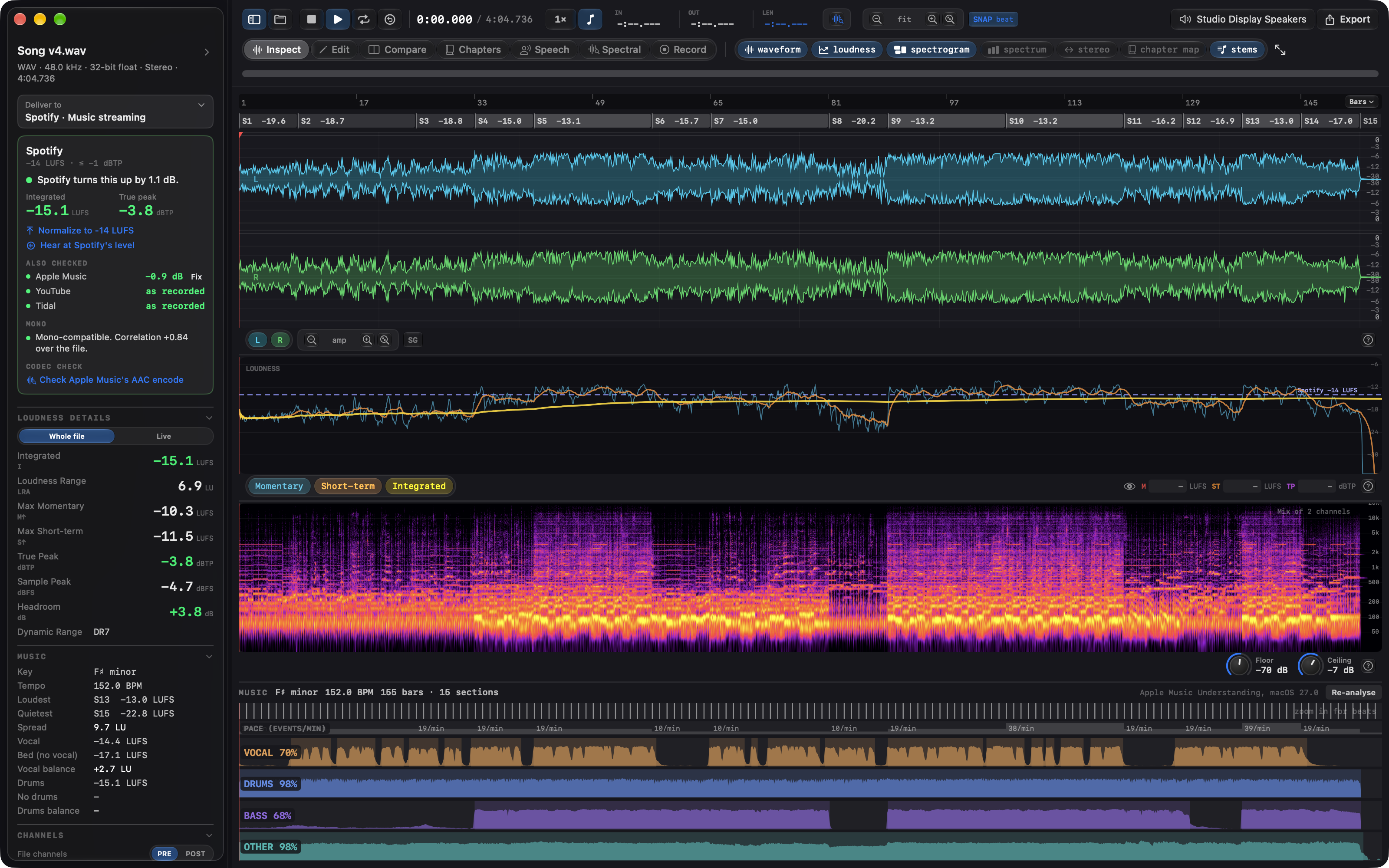The width and height of the screenshot is (1389, 868).
Task: Click the Ceiling knob control
Action: (1310, 666)
